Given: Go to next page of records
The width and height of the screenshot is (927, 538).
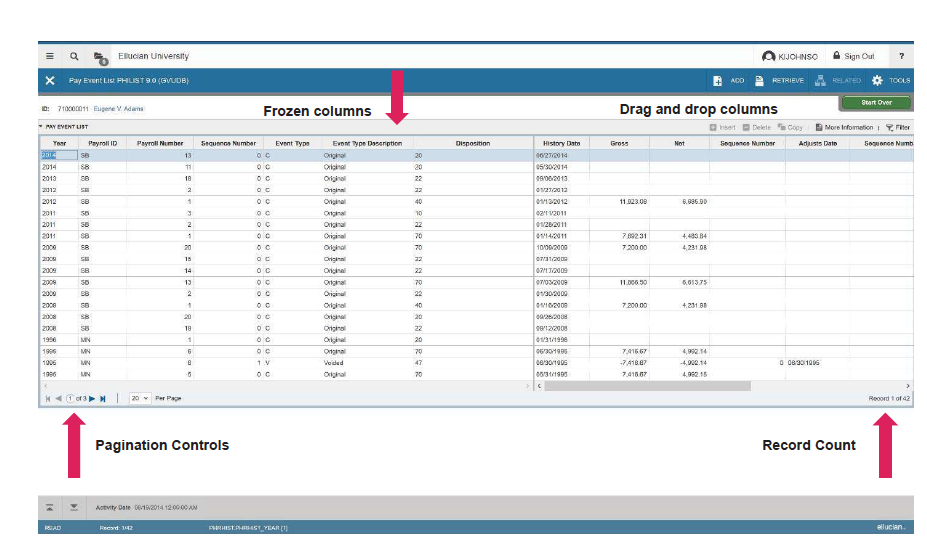Looking at the screenshot, I should [92, 398].
